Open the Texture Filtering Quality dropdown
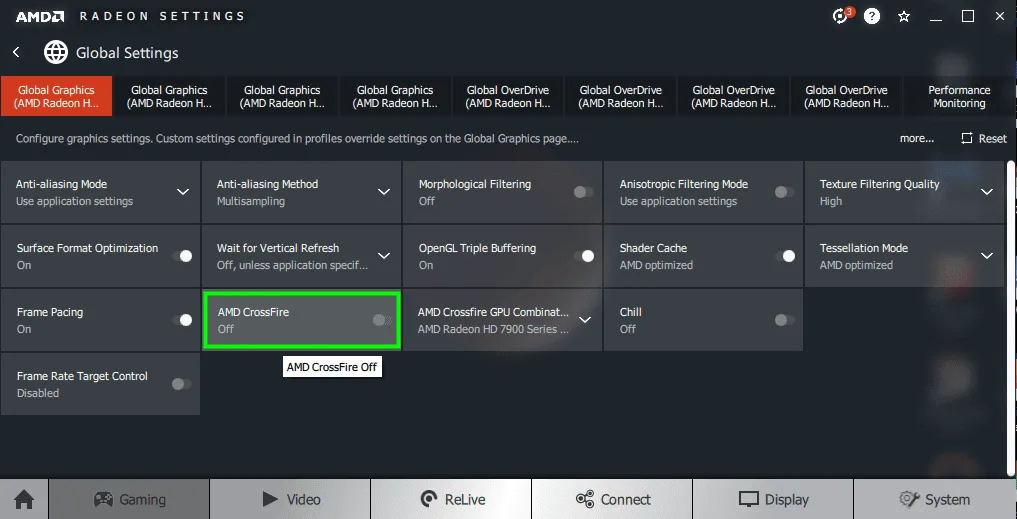 pos(987,192)
